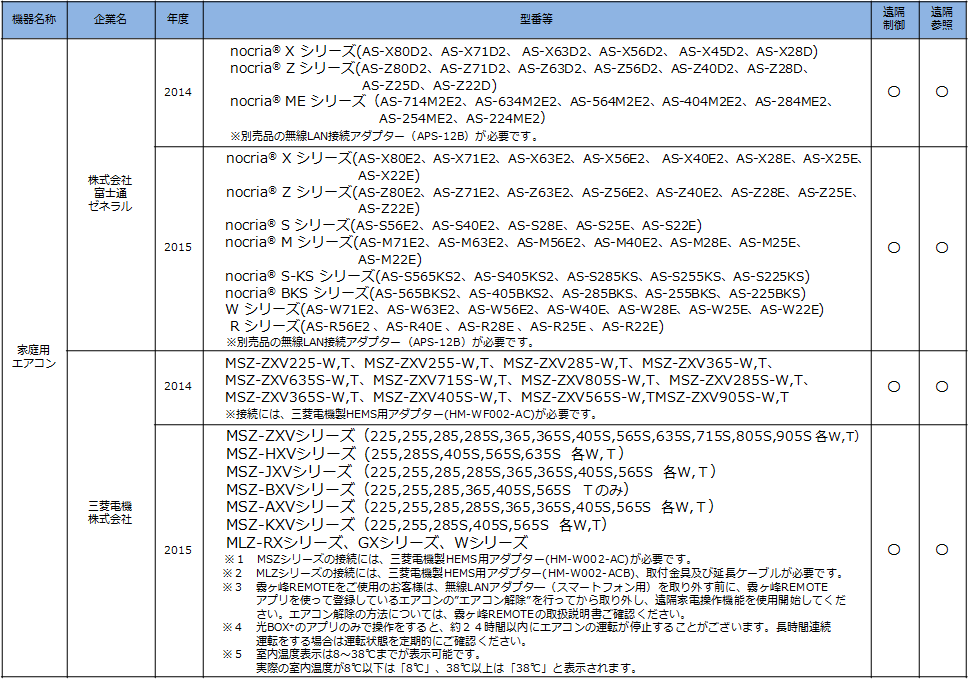Click the 三菱電機株式会社 company cell
This screenshot has width=968, height=679.
pyautogui.click(x=111, y=512)
